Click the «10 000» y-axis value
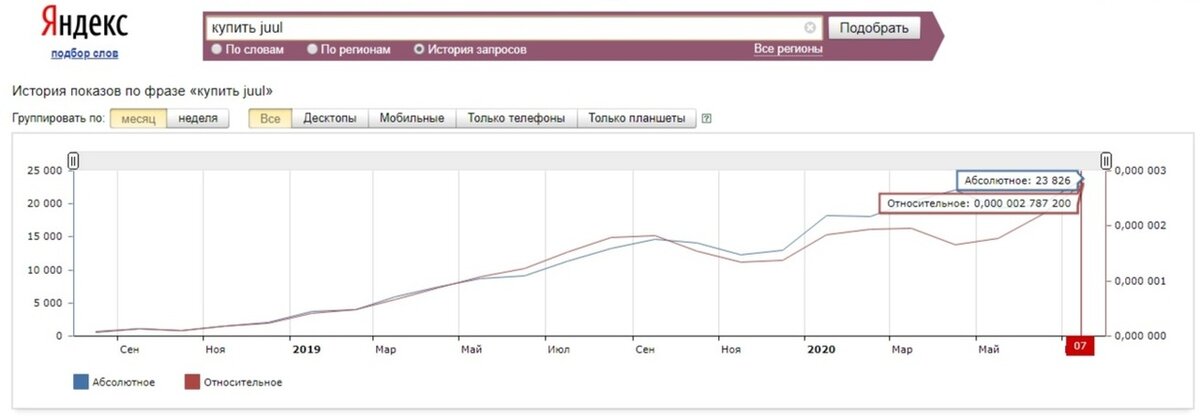1200x420 pixels. pos(46,270)
